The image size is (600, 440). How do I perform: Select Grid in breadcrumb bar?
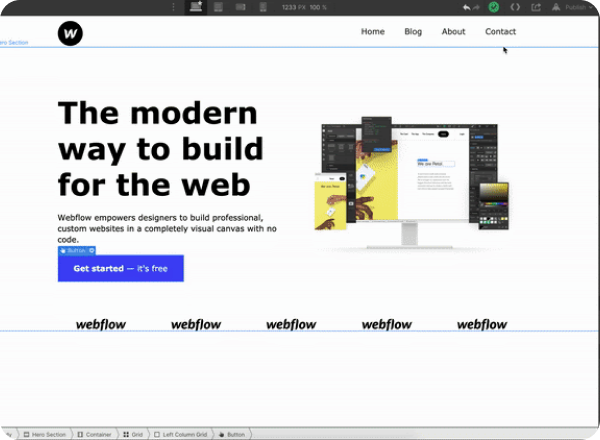pyautogui.click(x=133, y=434)
